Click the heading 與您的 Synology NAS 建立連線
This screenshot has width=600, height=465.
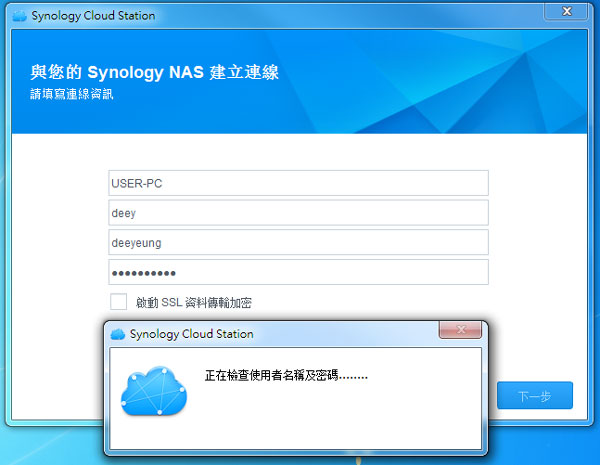point(155,73)
